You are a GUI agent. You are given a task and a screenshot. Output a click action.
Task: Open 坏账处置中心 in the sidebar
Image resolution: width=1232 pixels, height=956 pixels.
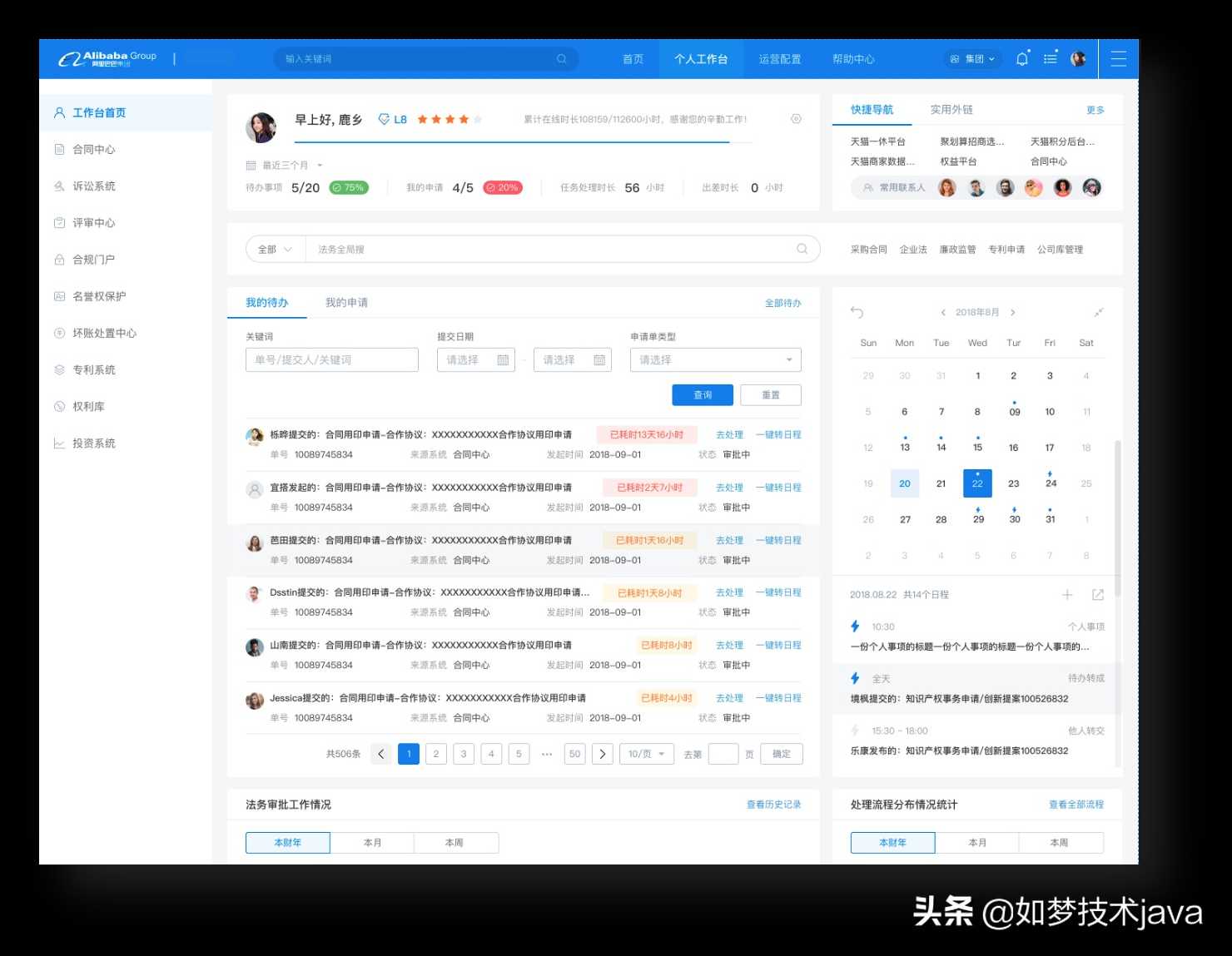(x=126, y=333)
